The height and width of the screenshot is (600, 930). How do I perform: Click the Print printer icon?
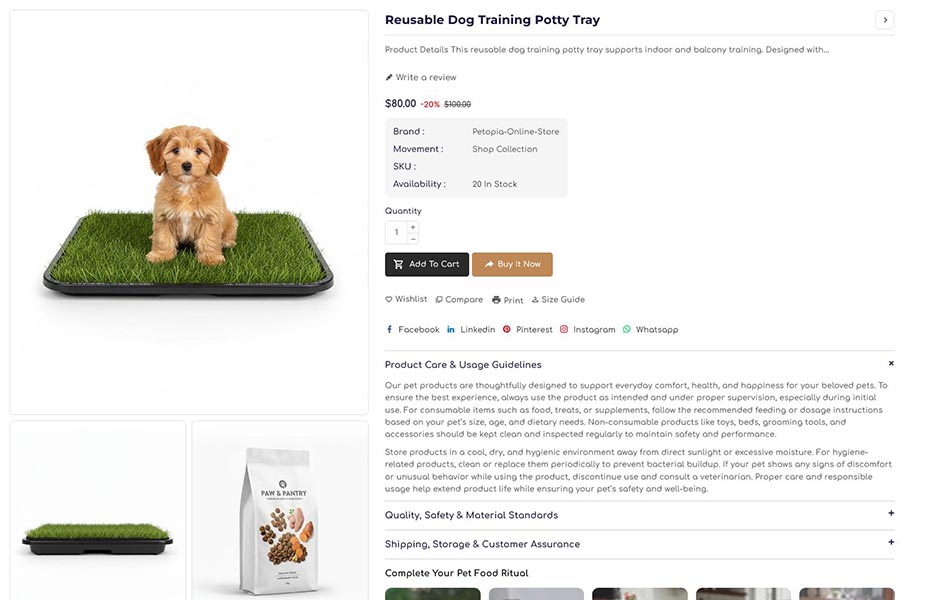[497, 300]
